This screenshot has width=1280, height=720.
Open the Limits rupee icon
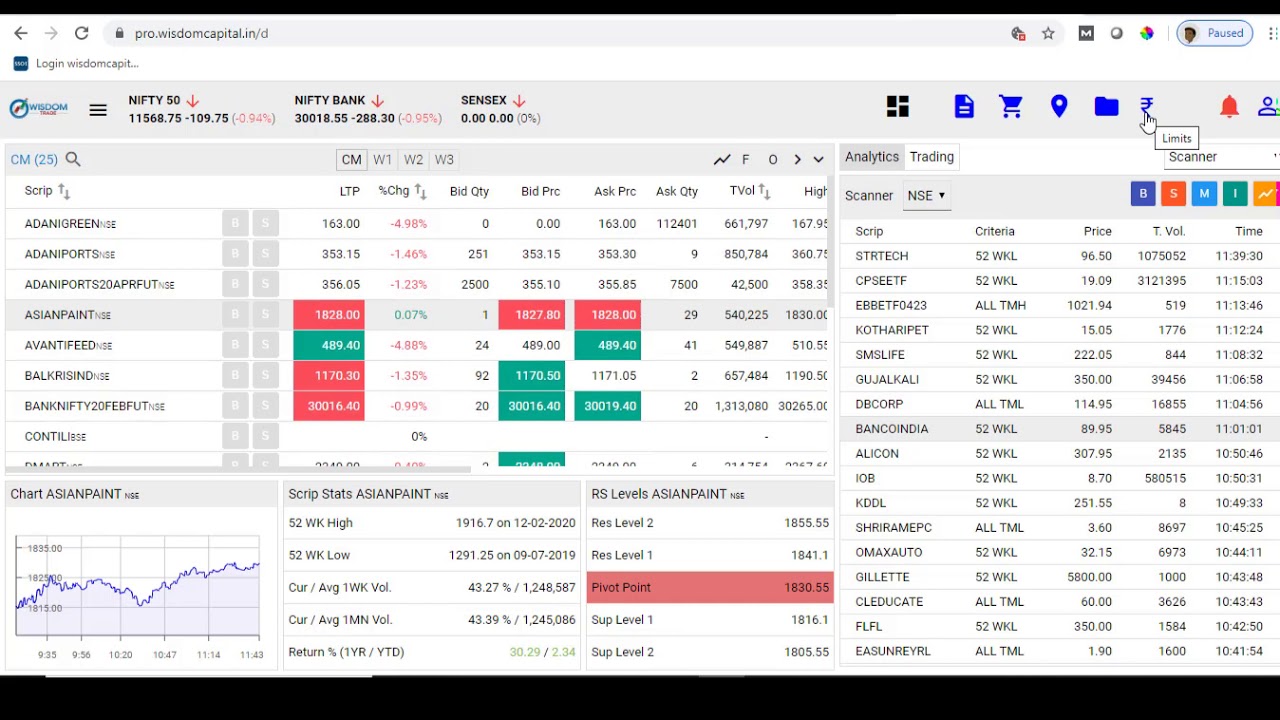[x=1147, y=107]
